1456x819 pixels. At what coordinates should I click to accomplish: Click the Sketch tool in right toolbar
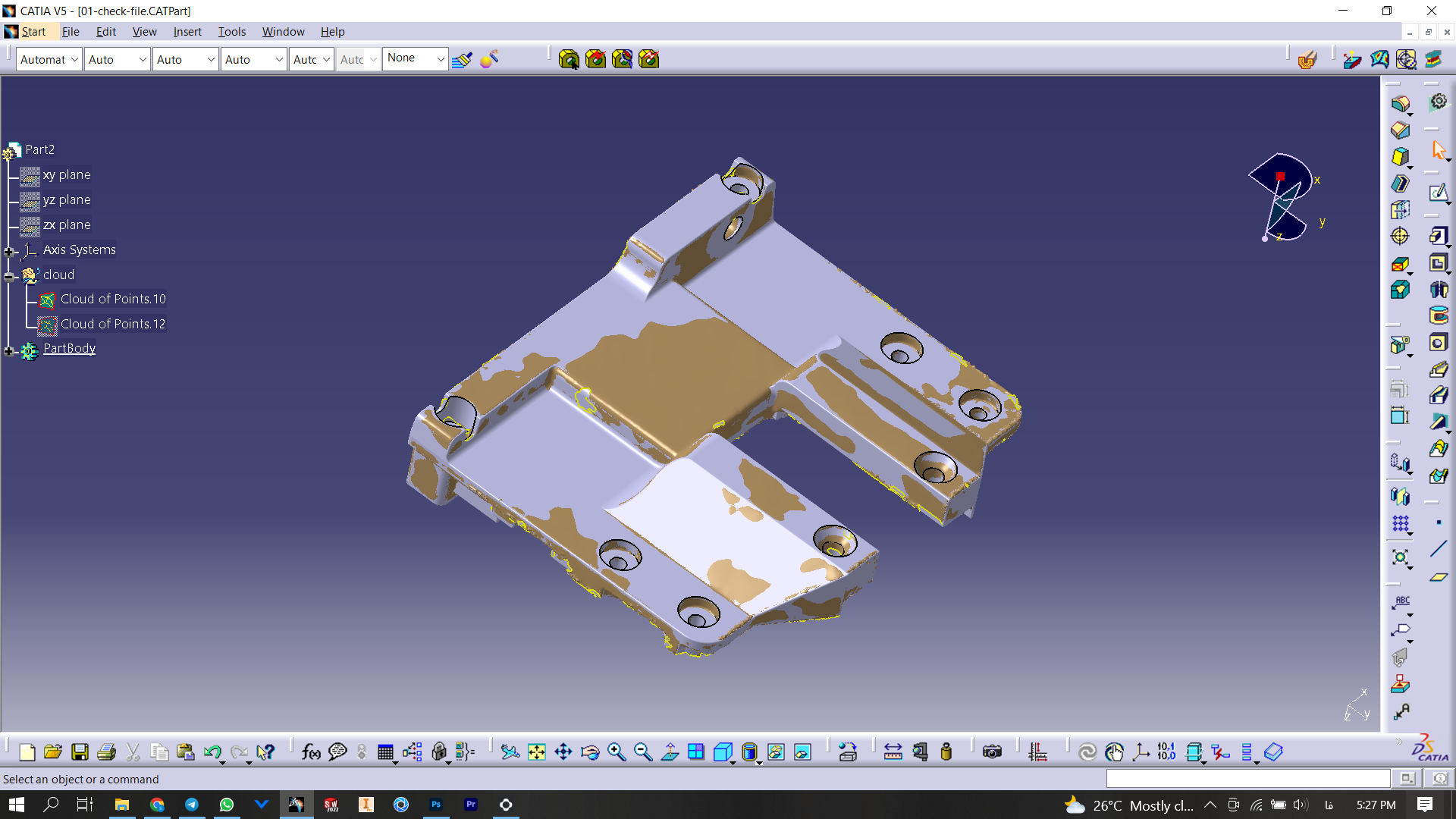point(1439,193)
